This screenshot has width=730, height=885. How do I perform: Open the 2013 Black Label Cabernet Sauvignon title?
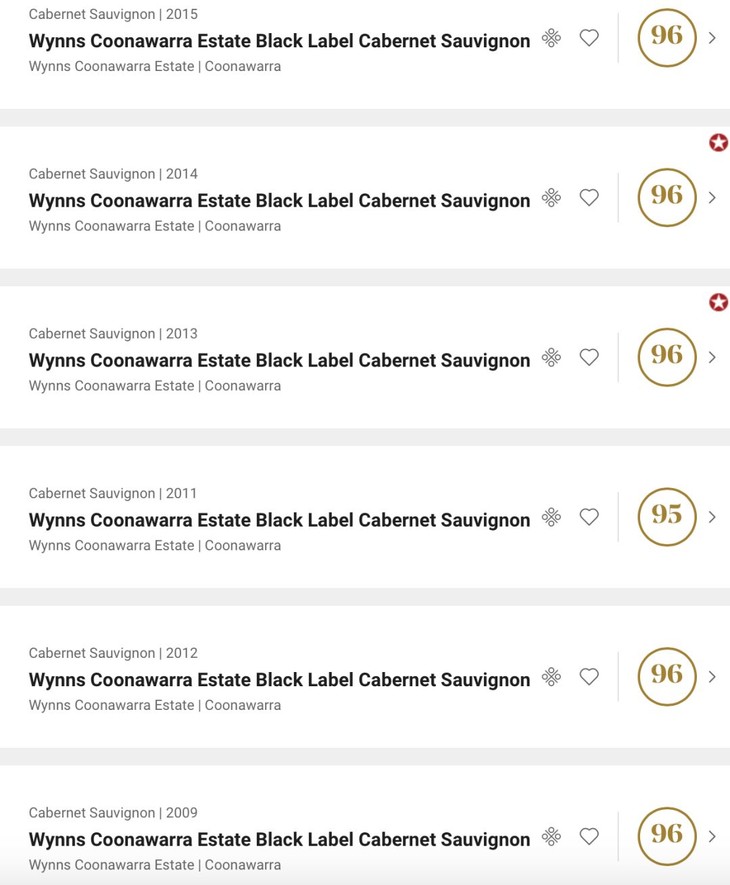coord(279,360)
